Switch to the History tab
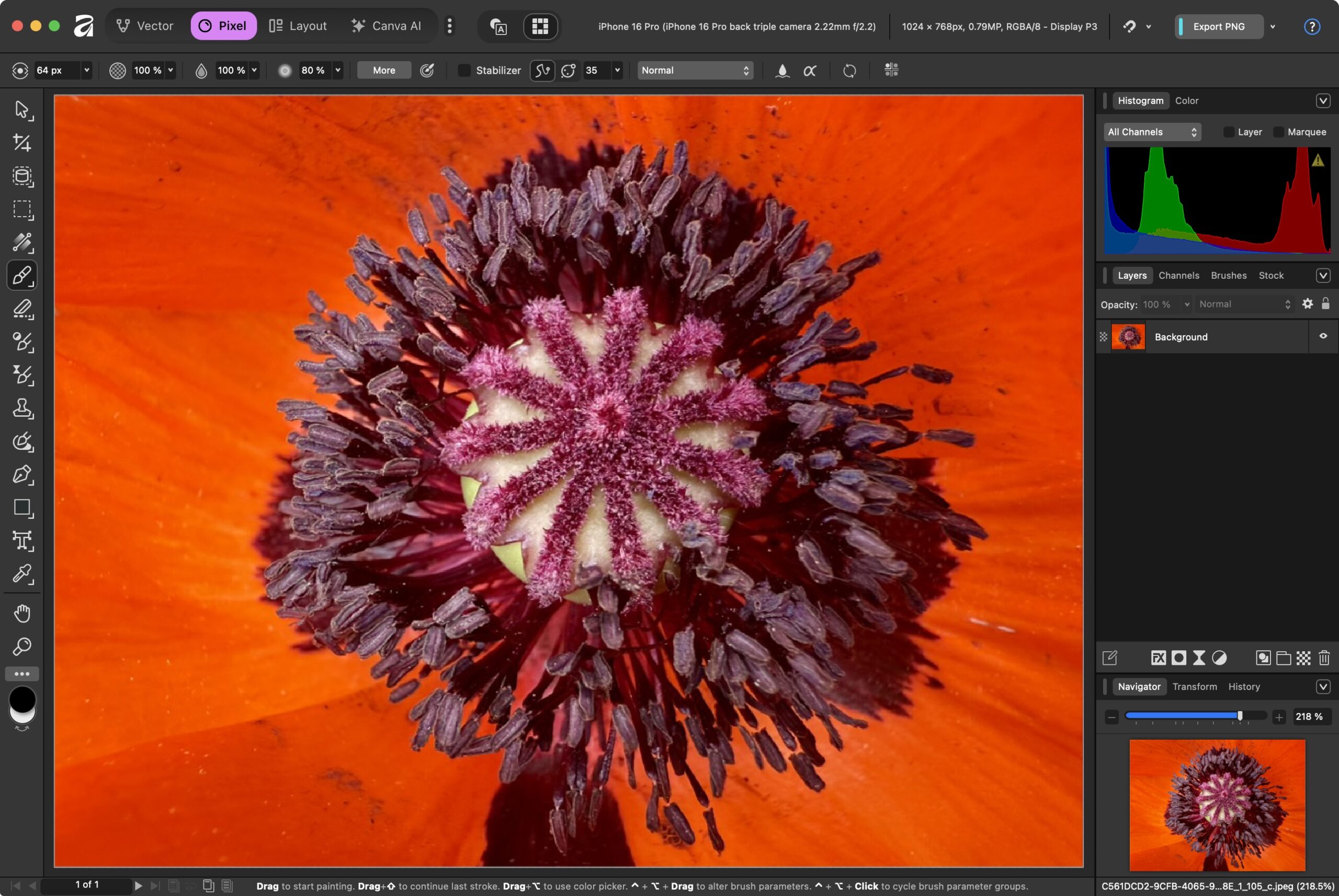The height and width of the screenshot is (896, 1339). tap(1244, 686)
